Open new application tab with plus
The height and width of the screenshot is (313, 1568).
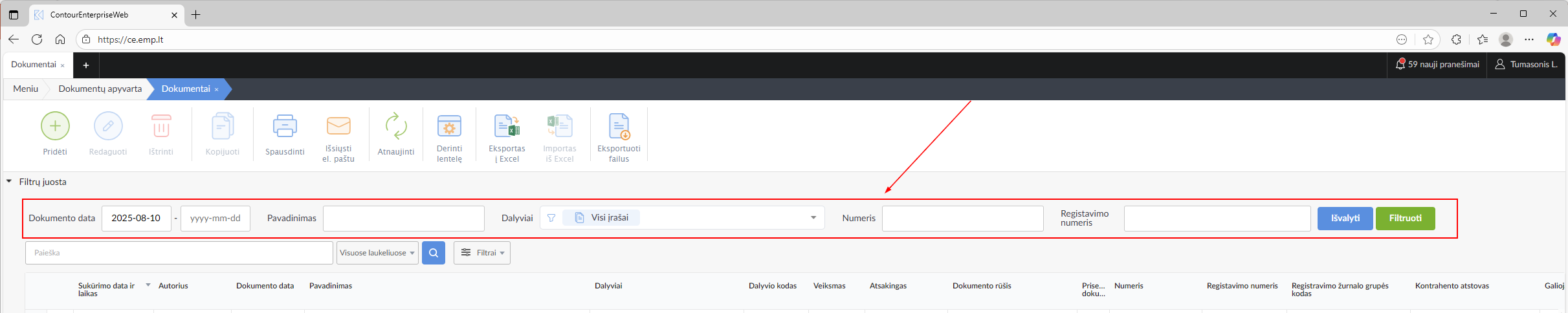86,65
